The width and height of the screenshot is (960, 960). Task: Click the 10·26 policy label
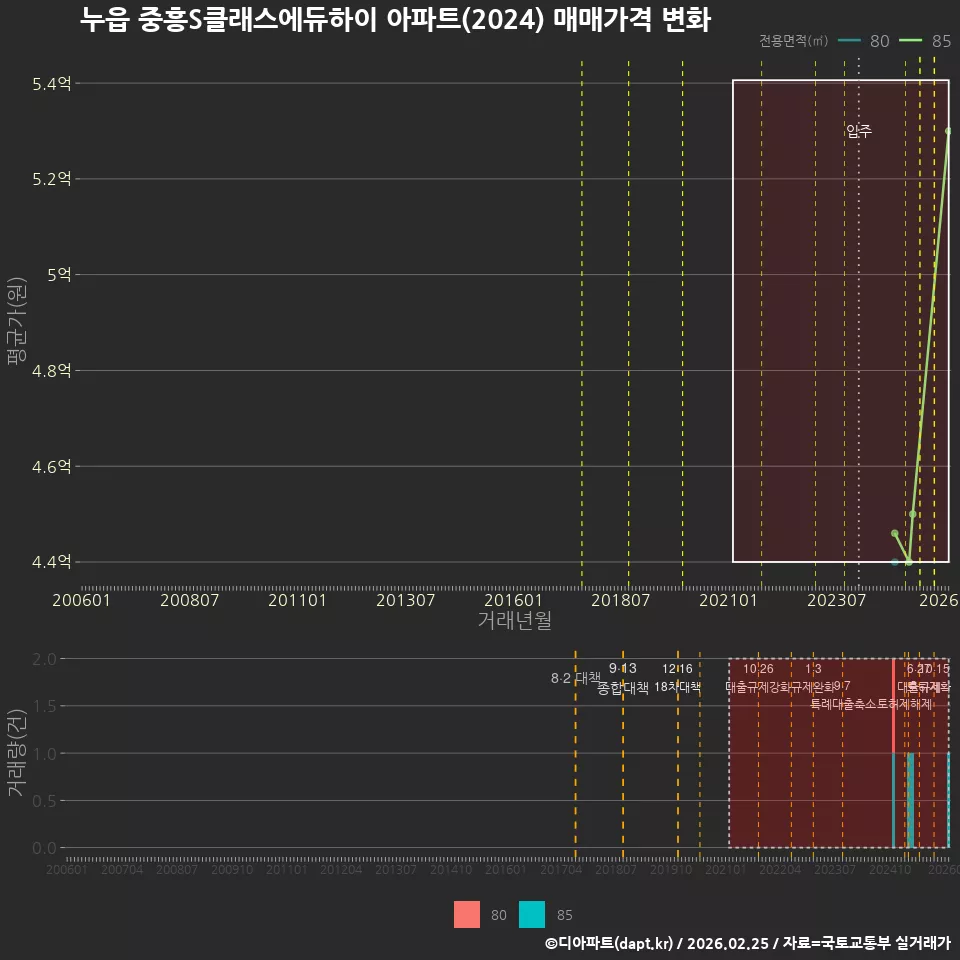tap(758, 669)
